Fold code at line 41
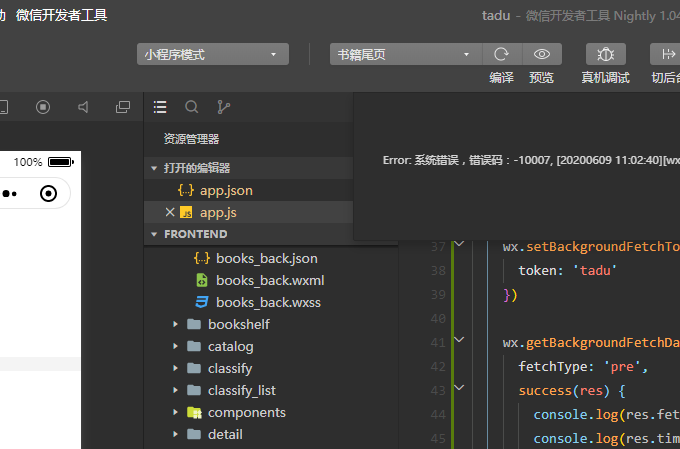This screenshot has height=449, width=680. (x=459, y=340)
